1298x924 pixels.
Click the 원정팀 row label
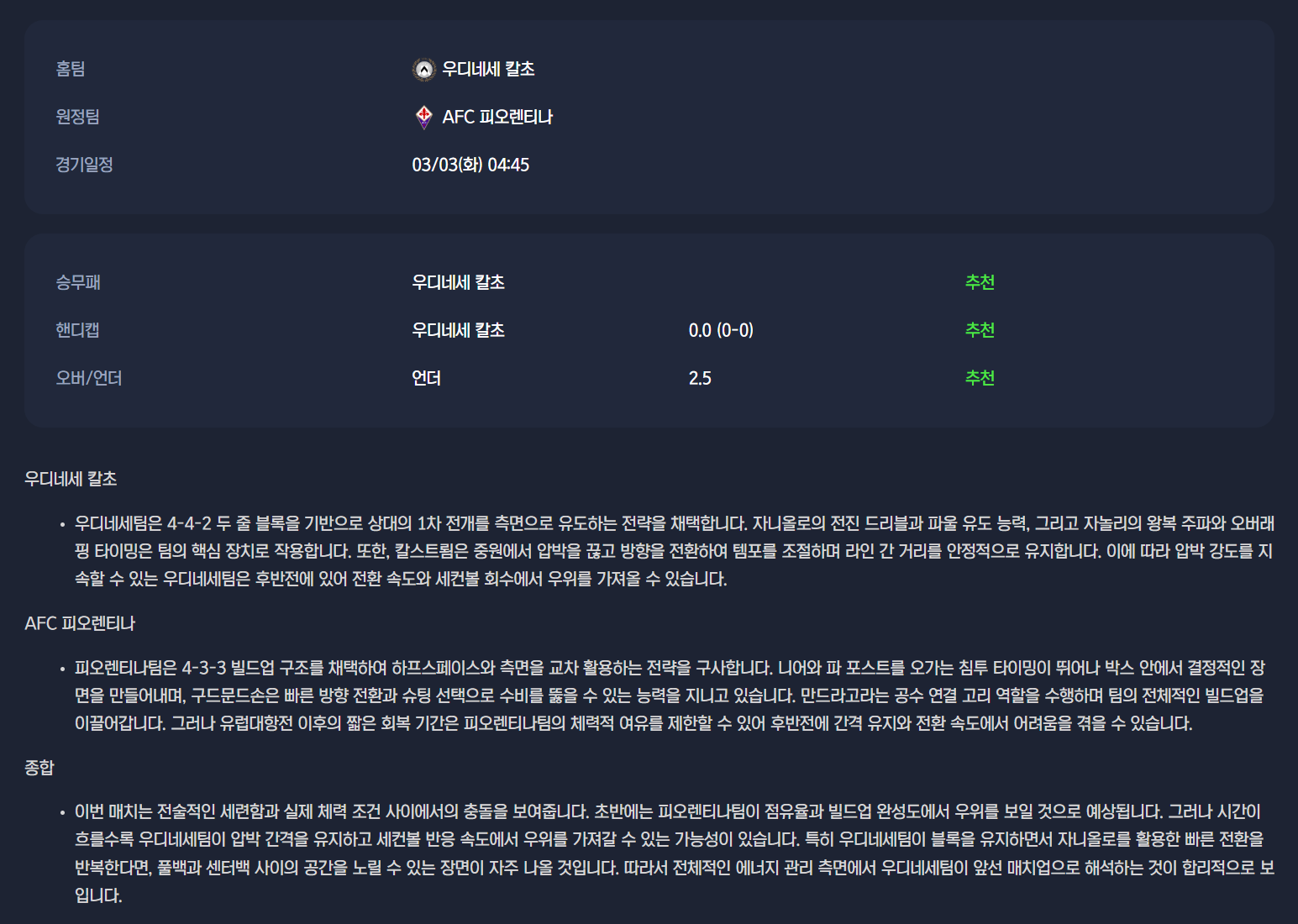coord(77,117)
